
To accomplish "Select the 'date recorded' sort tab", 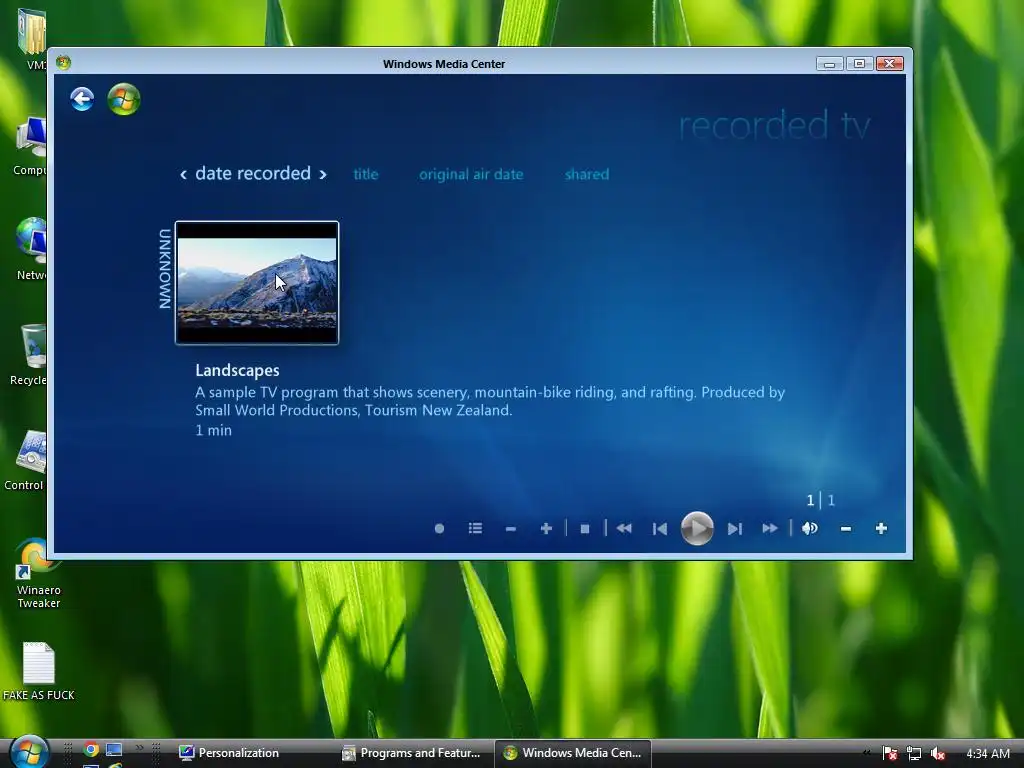I will coord(253,174).
